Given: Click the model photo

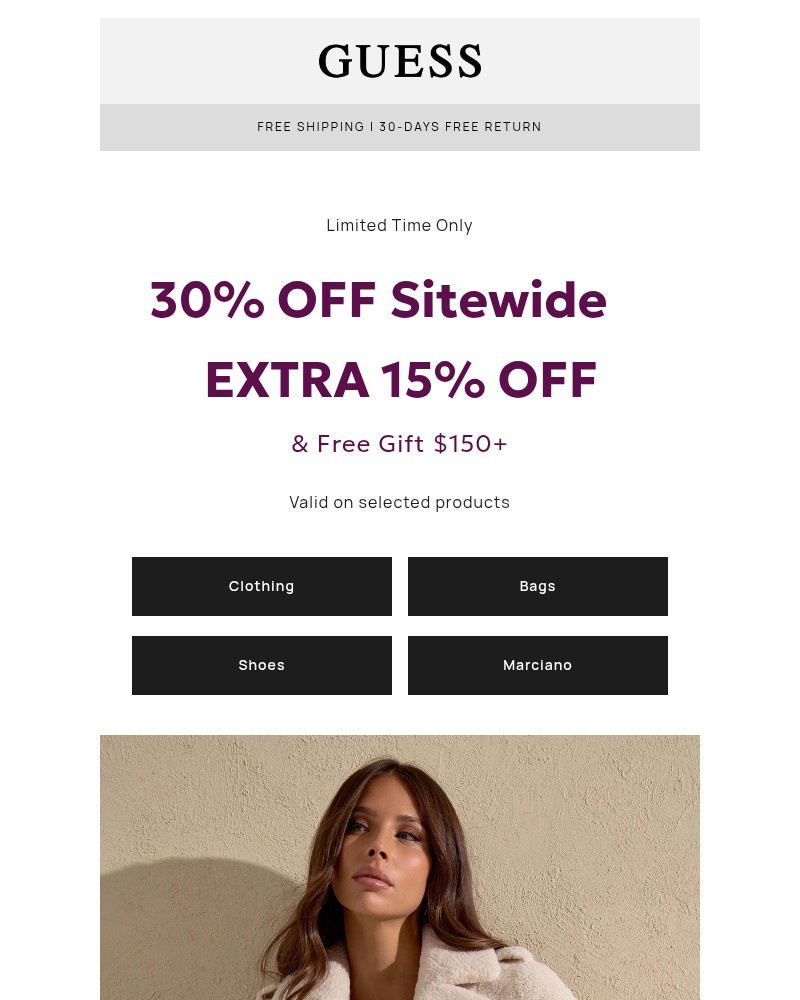Looking at the screenshot, I should click(400, 870).
